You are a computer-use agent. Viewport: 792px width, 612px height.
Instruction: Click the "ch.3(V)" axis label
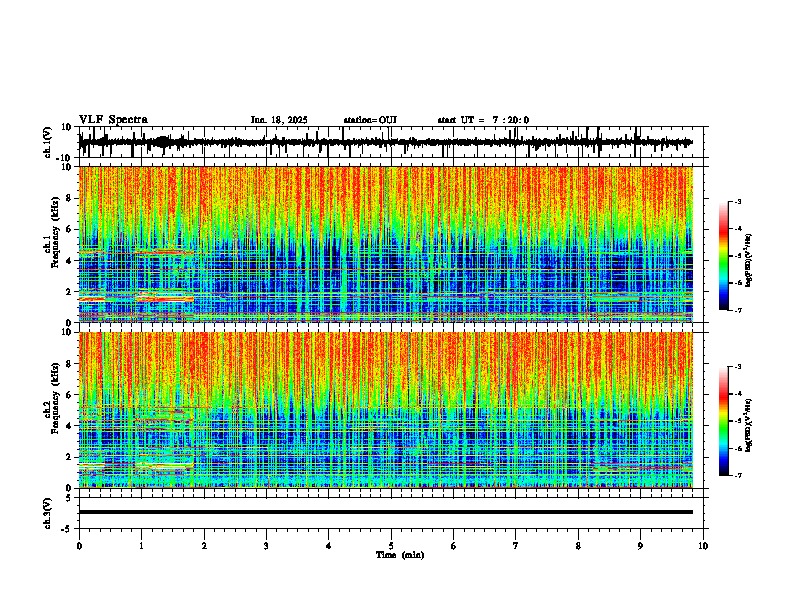[x=48, y=513]
